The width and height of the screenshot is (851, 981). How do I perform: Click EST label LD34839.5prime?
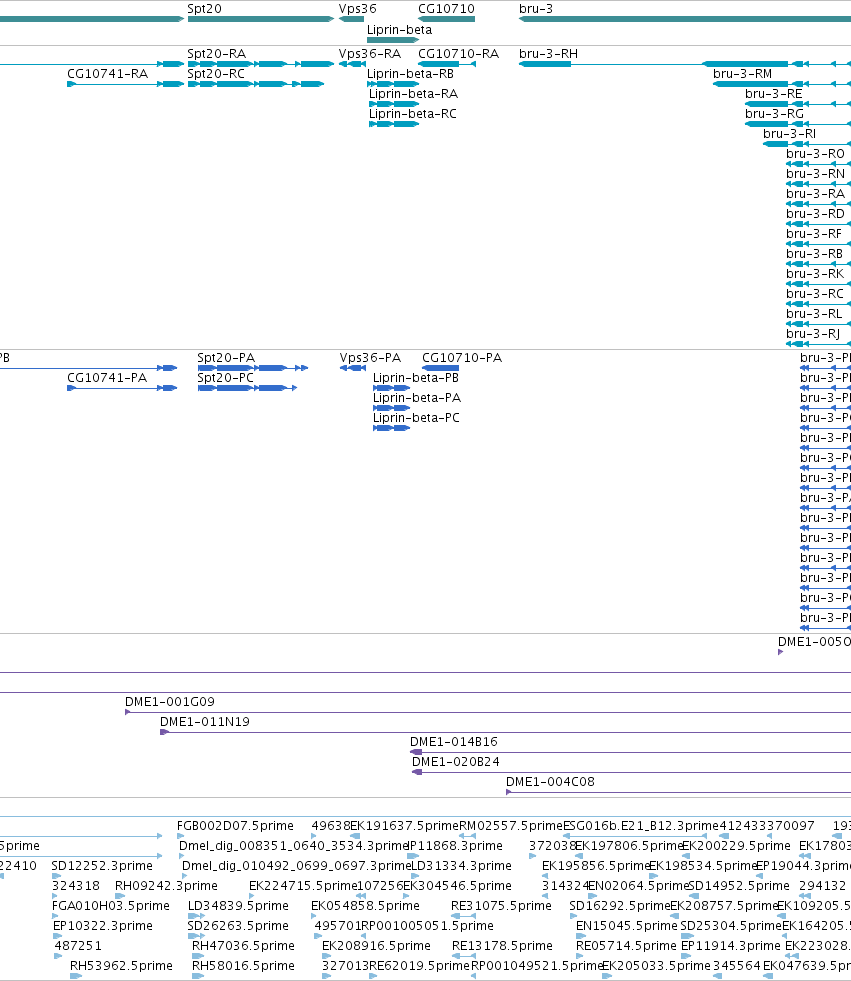tap(238, 906)
